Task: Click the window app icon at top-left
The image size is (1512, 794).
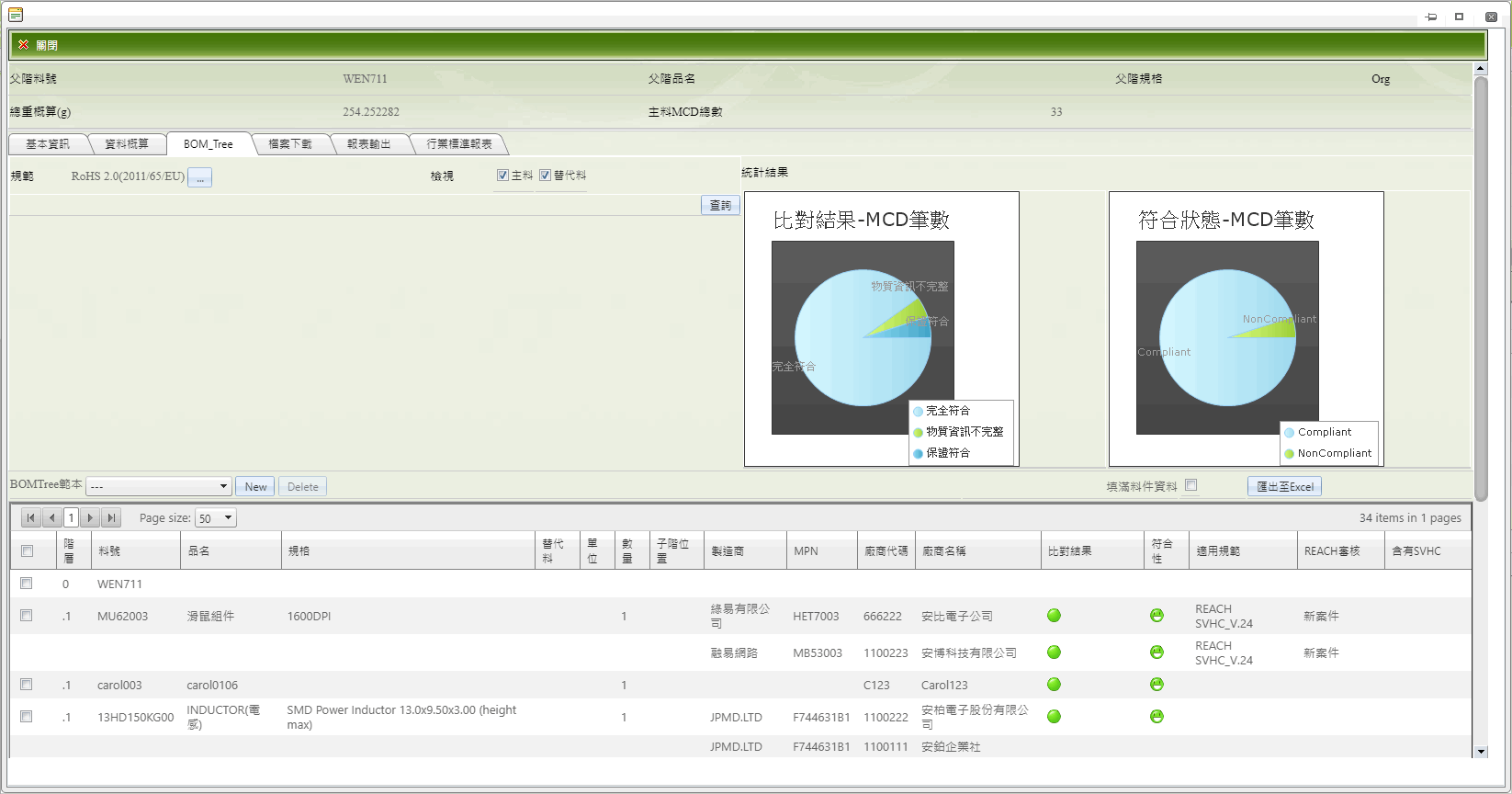Action: pyautogui.click(x=16, y=15)
